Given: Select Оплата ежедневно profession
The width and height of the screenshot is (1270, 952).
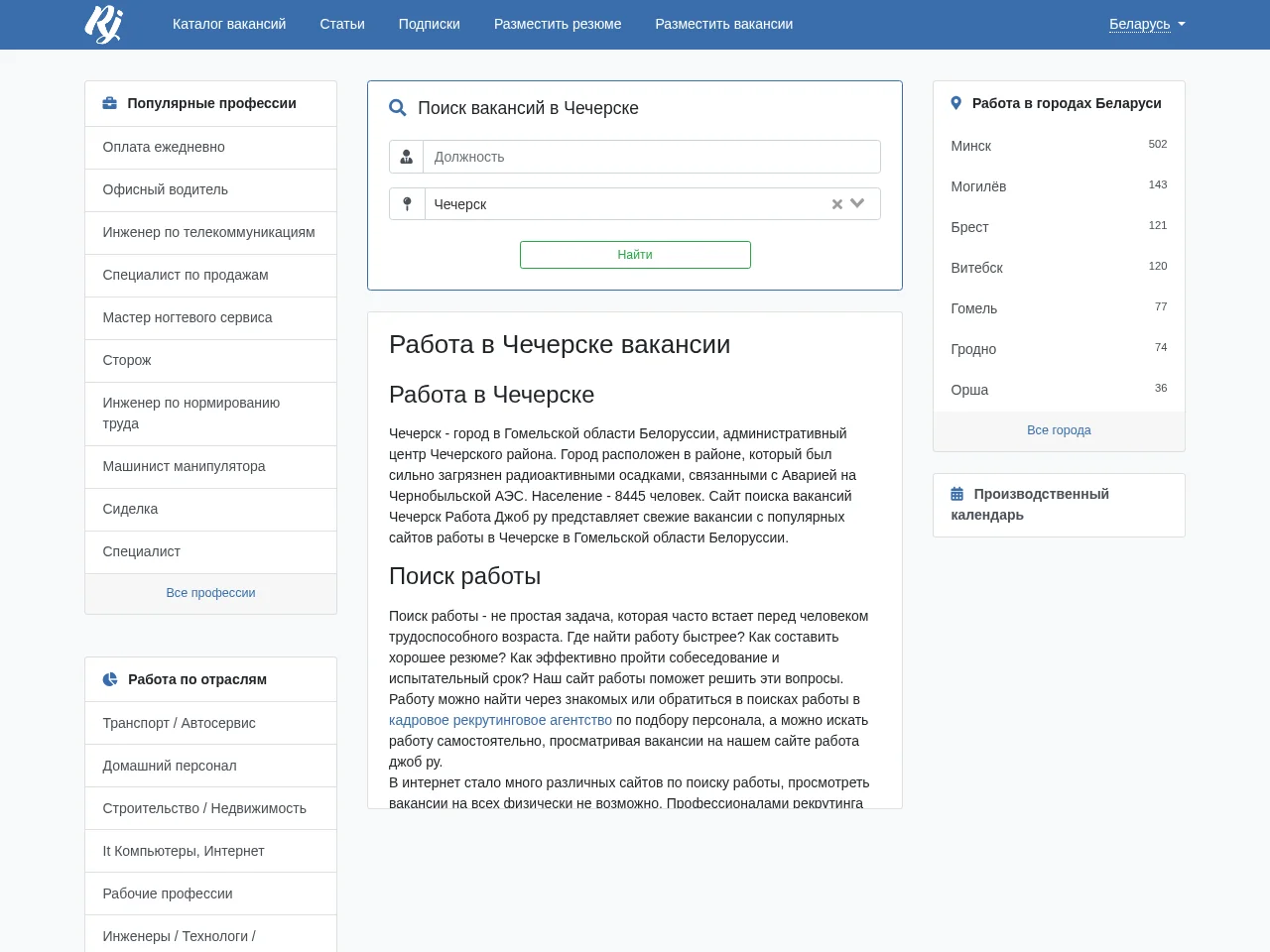Looking at the screenshot, I should click(x=210, y=147).
